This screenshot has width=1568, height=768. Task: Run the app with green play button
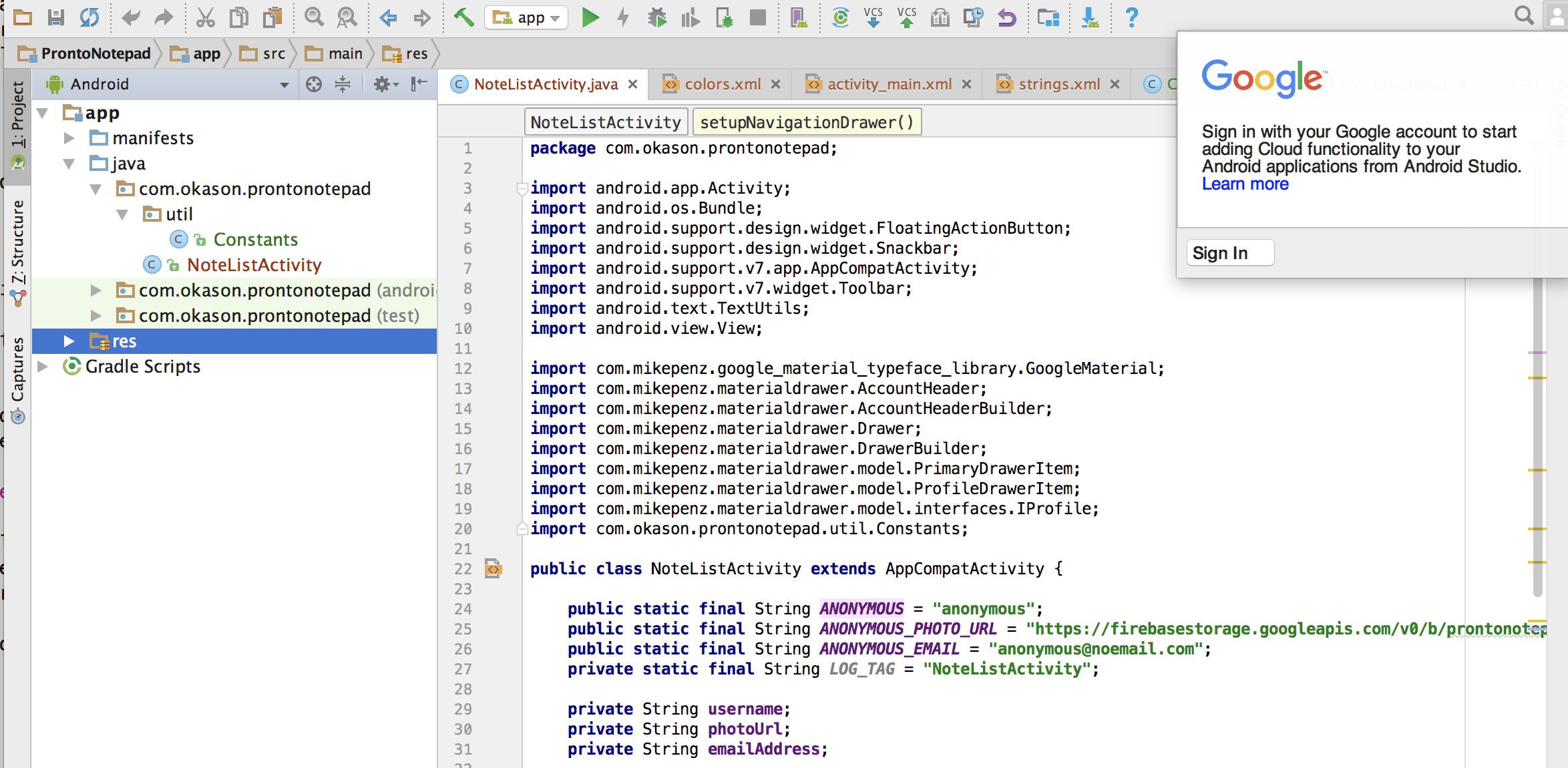pos(590,17)
